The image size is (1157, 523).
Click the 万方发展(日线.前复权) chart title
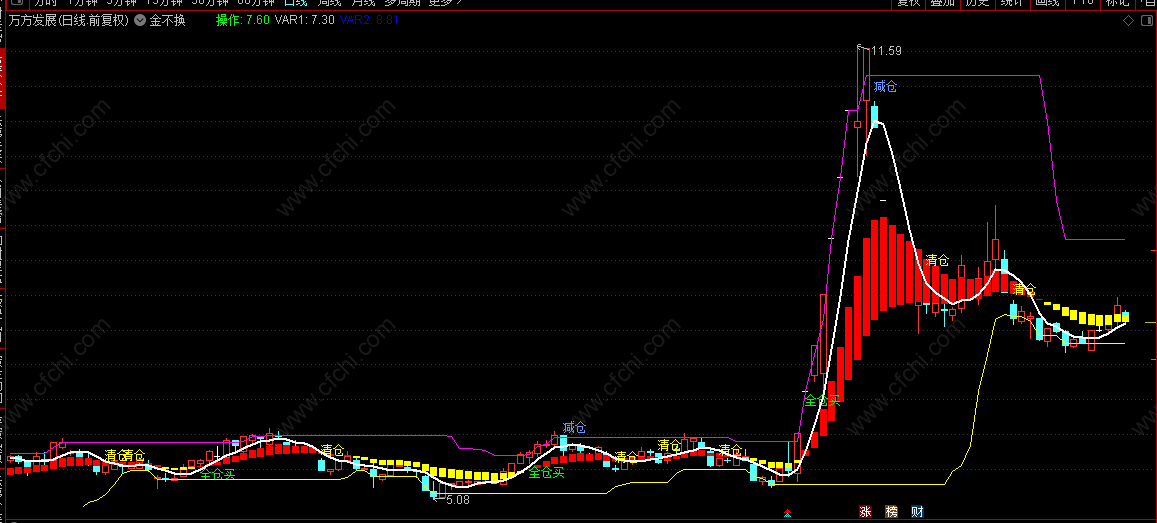tap(68, 21)
